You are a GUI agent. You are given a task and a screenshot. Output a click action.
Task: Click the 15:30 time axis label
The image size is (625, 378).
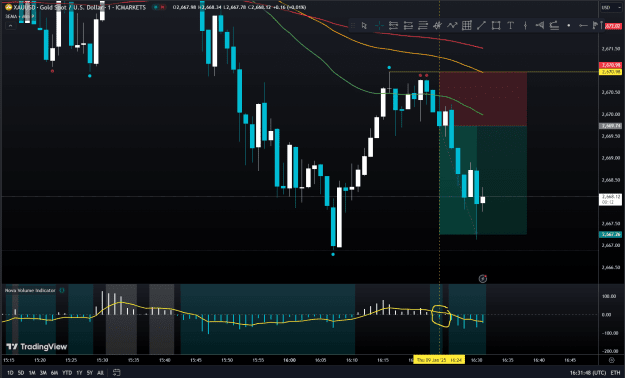click(102, 360)
